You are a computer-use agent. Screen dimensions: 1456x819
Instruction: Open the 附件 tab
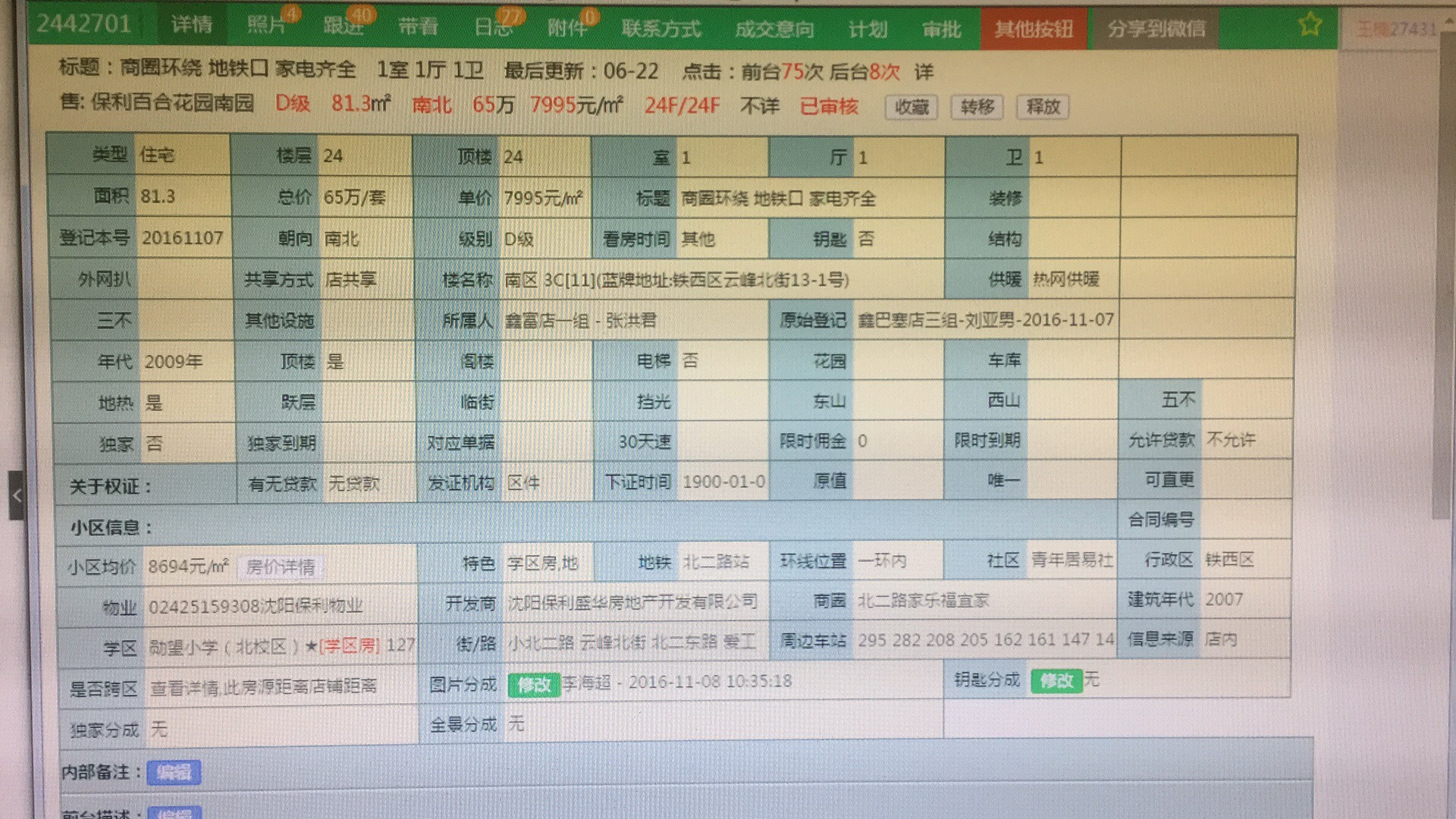click(x=568, y=29)
